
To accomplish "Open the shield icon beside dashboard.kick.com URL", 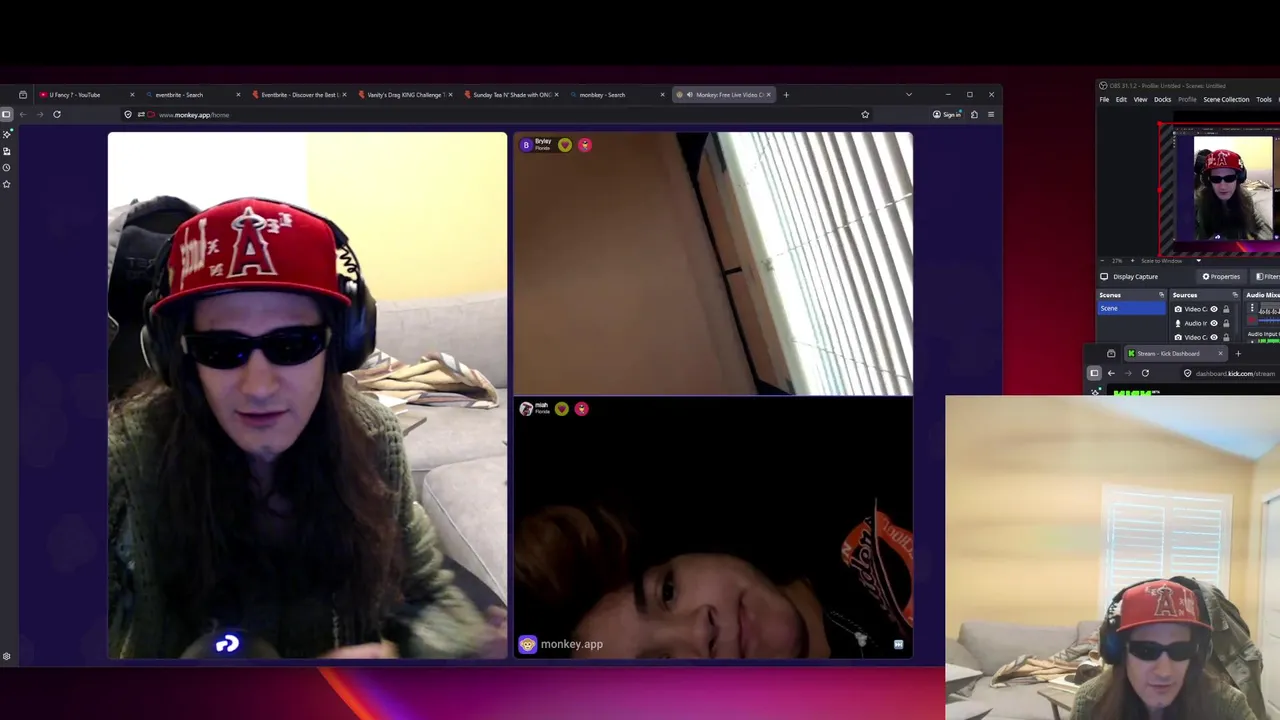I will [x=1187, y=373].
